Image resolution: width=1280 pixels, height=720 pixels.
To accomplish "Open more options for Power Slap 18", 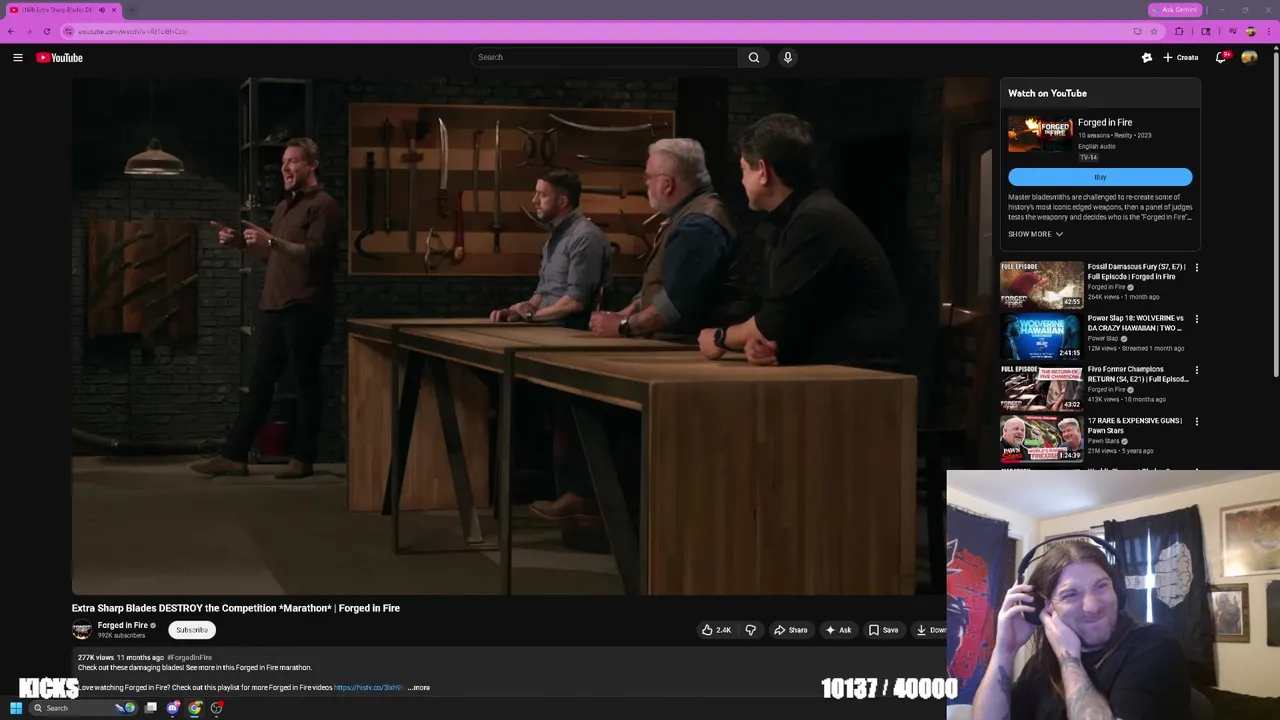I will [x=1196, y=319].
